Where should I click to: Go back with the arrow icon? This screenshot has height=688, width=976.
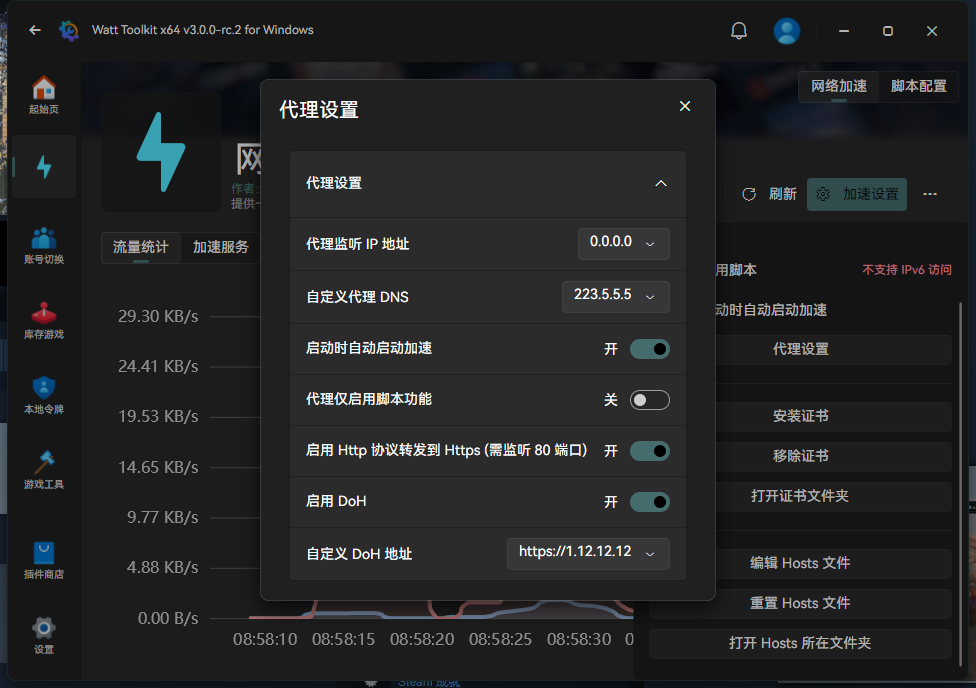click(x=35, y=30)
